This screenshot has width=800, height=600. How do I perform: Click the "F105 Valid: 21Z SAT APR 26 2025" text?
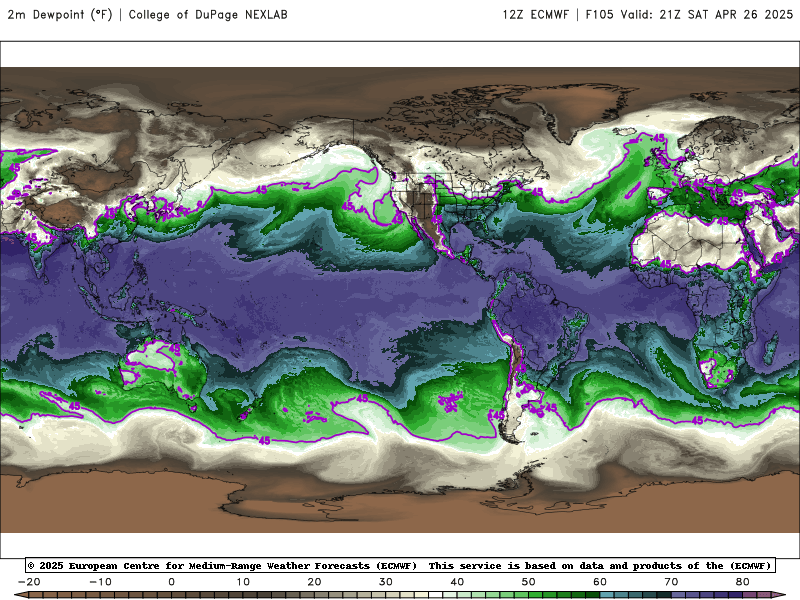(x=689, y=15)
